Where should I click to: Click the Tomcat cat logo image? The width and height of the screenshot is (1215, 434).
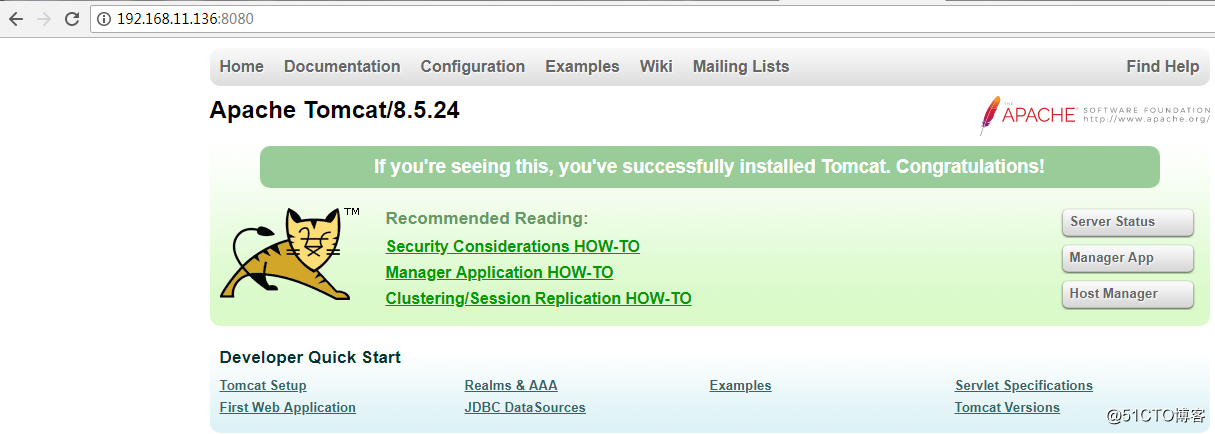[289, 254]
